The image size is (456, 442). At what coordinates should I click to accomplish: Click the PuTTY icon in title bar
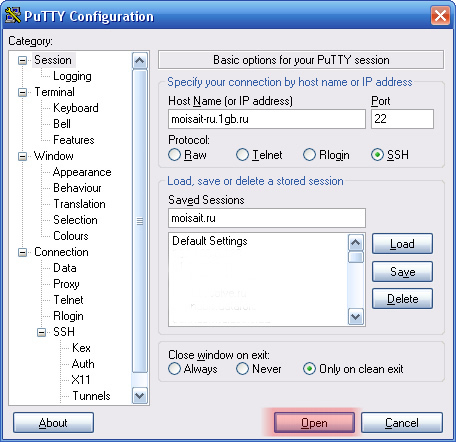pyautogui.click(x=13, y=15)
